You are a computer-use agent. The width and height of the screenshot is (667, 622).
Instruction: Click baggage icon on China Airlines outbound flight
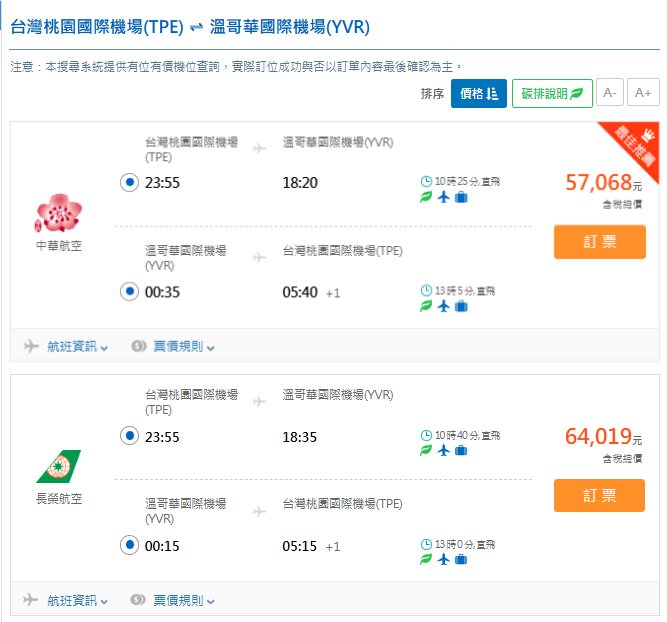click(x=461, y=198)
